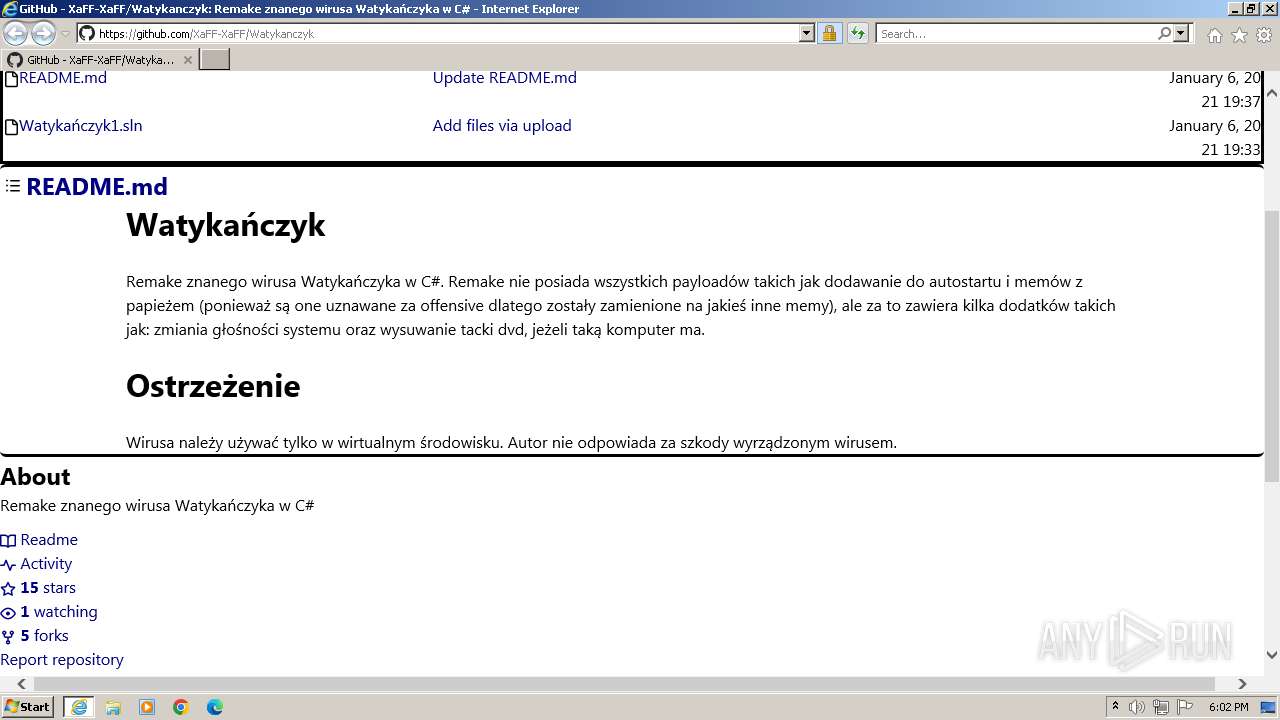Open the Readme sidebar link
This screenshot has width=1280, height=720.
49,540
